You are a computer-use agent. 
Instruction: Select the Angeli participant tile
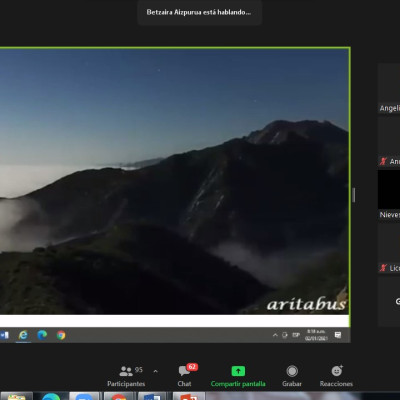[389, 89]
